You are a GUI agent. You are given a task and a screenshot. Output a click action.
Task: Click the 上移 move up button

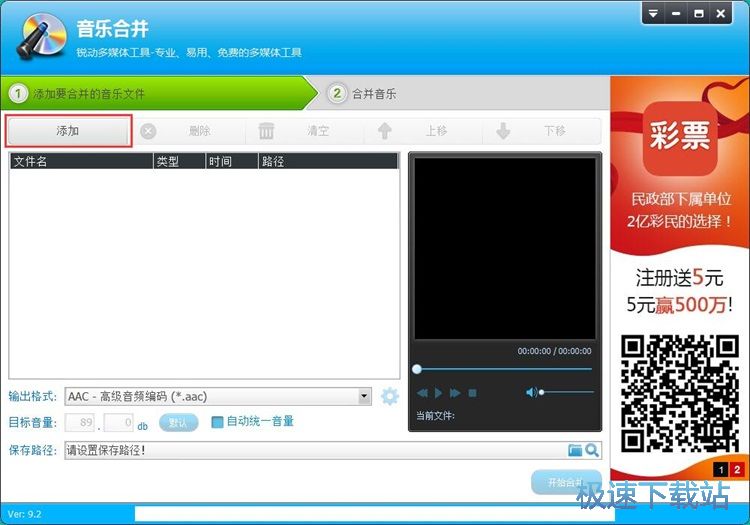424,131
